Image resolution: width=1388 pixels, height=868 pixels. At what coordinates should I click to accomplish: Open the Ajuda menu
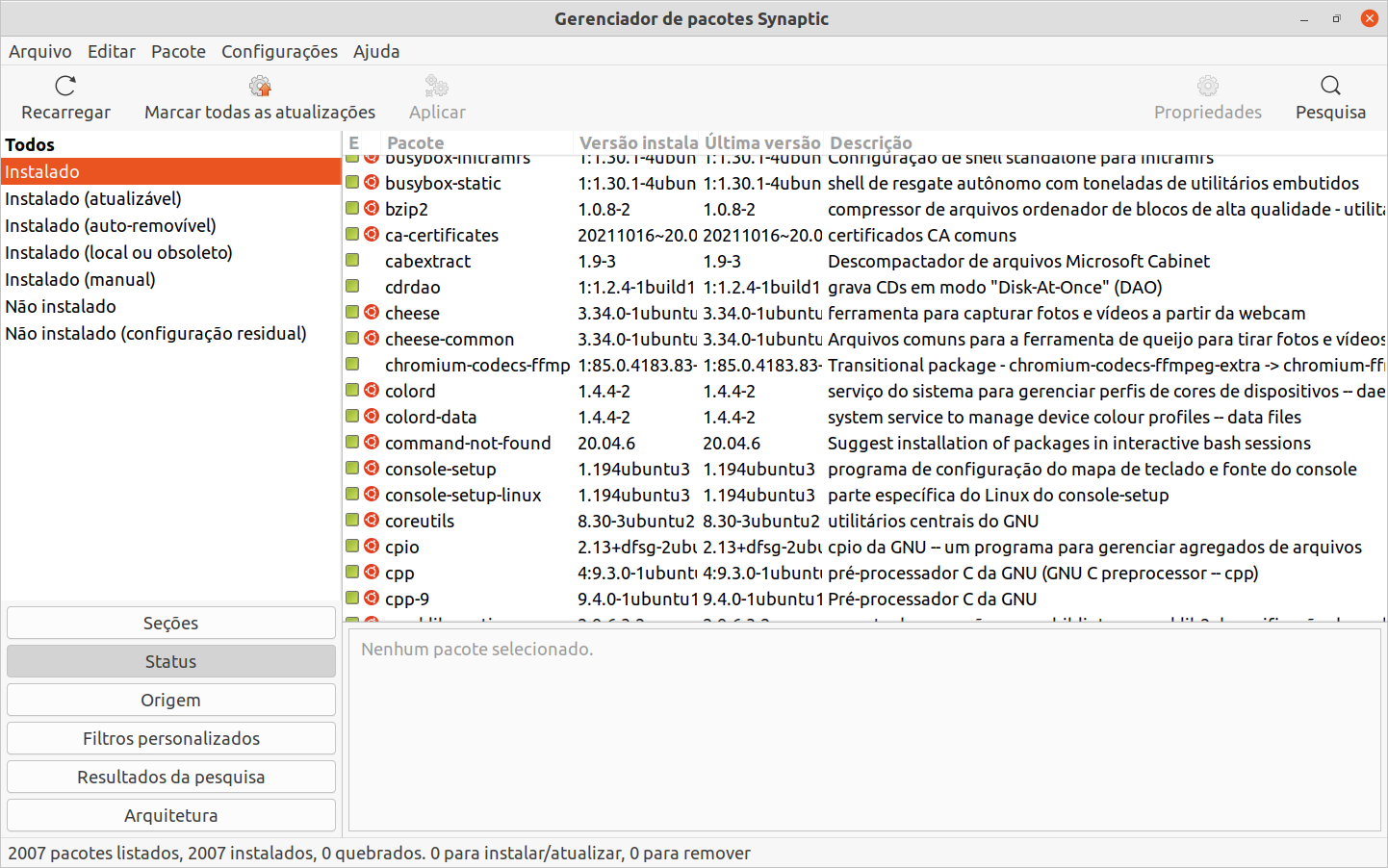[x=376, y=51]
